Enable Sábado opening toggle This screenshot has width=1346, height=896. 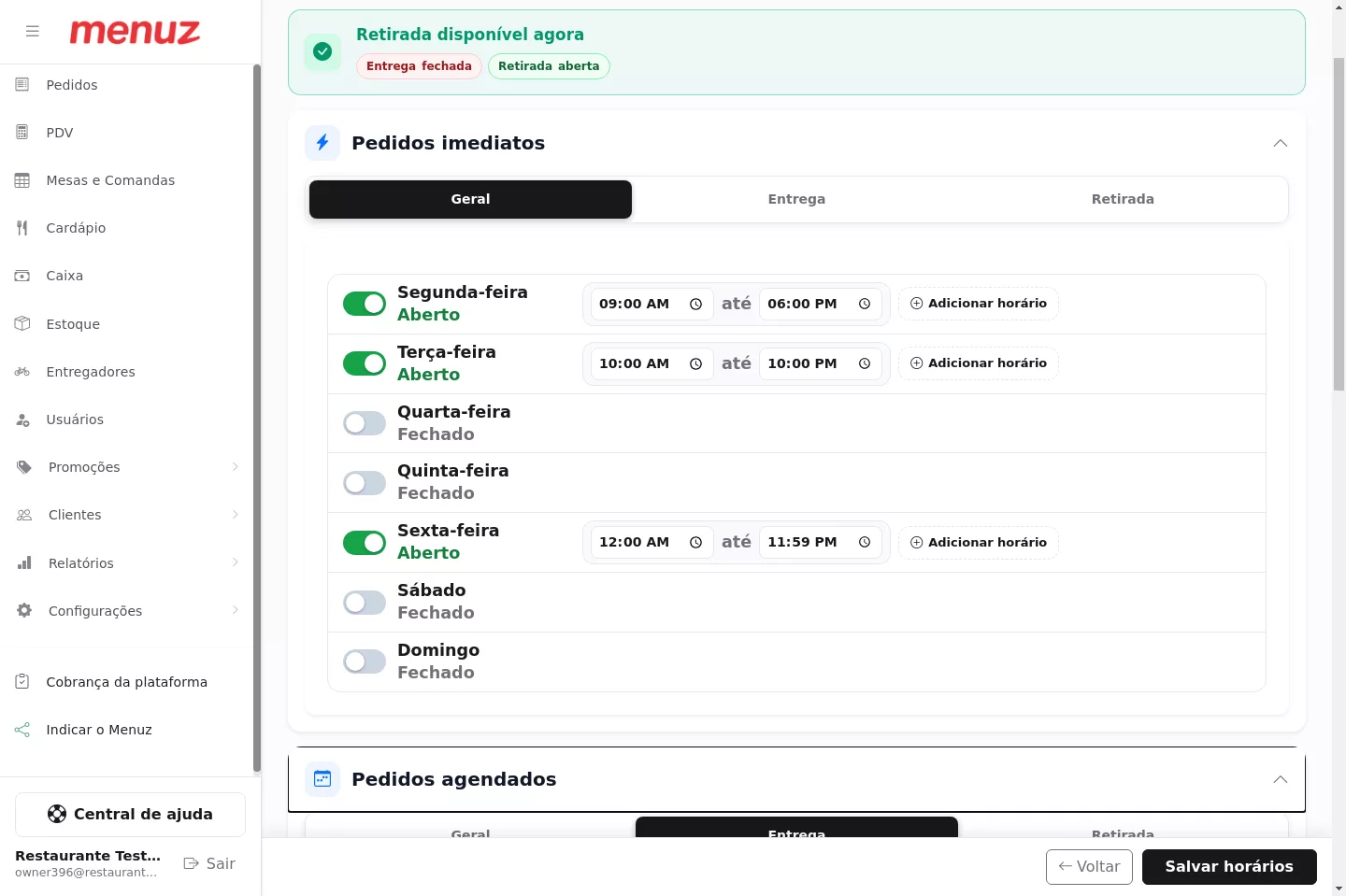coord(365,603)
